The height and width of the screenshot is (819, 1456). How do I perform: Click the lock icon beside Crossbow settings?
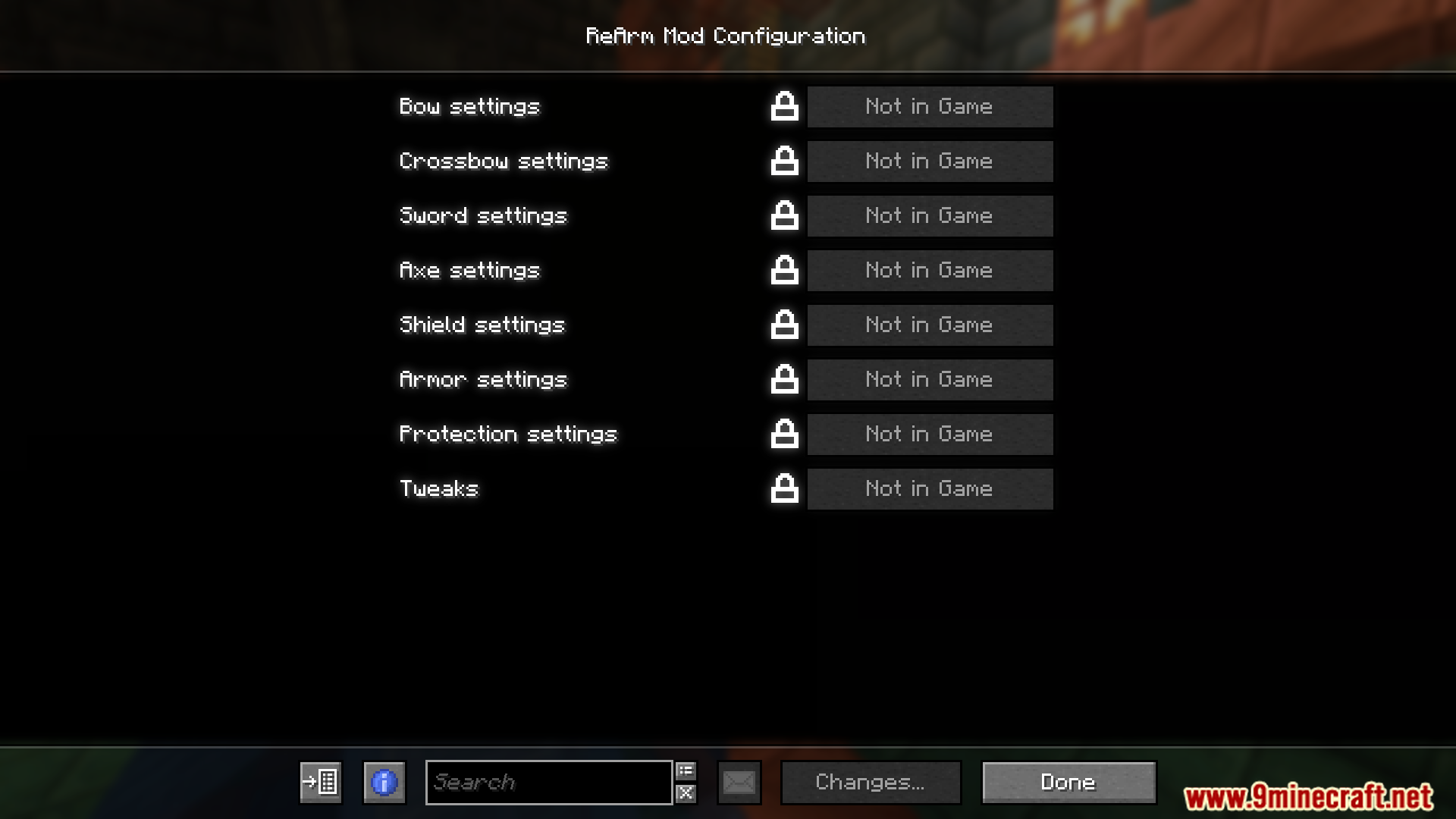click(x=784, y=162)
